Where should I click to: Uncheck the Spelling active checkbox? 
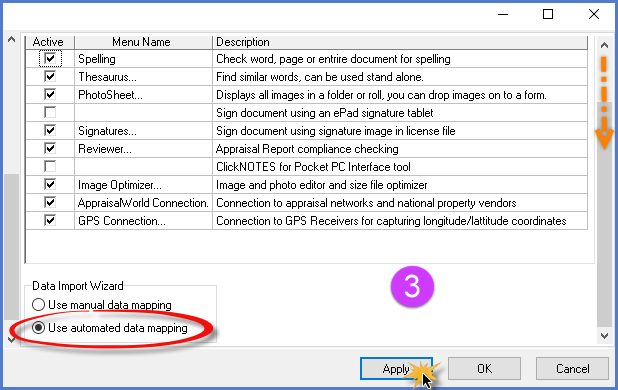pos(50,59)
